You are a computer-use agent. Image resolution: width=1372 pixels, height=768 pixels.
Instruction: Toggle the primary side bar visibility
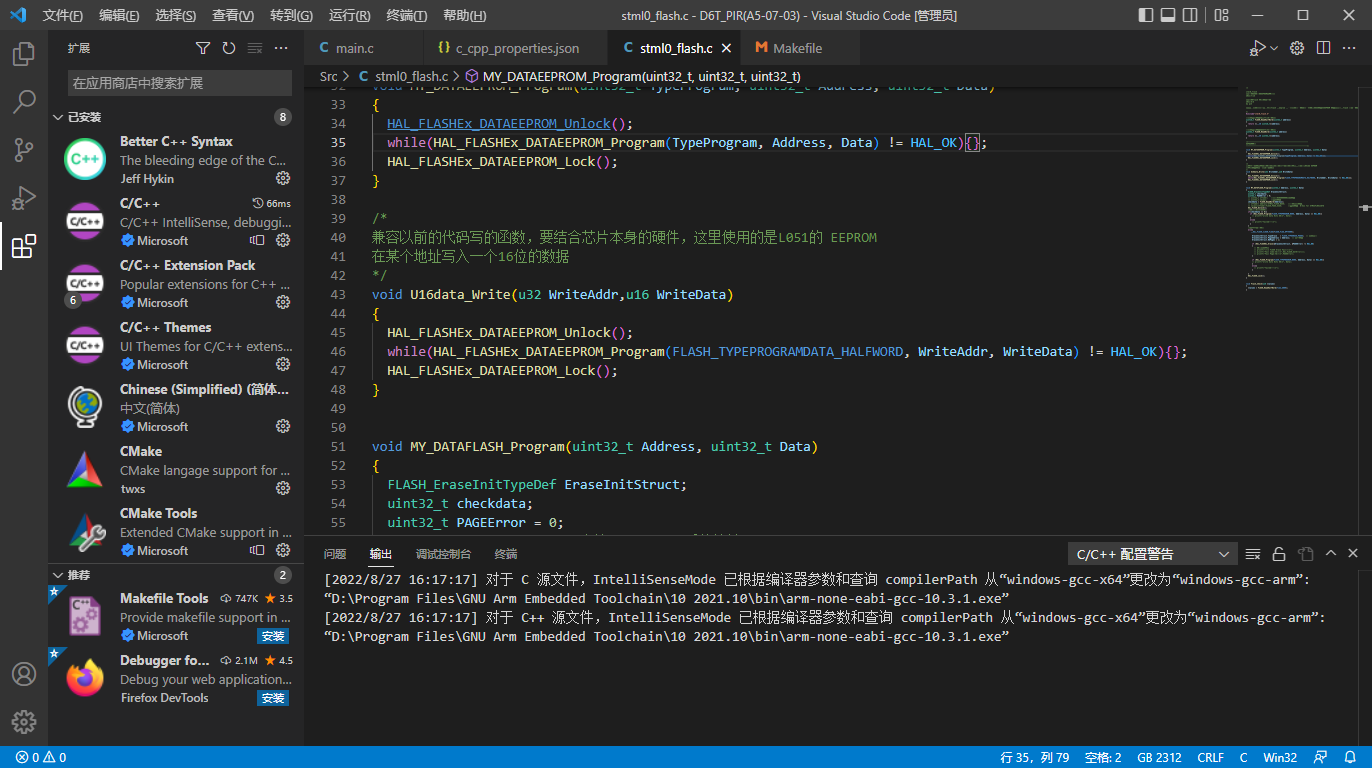click(x=1146, y=15)
